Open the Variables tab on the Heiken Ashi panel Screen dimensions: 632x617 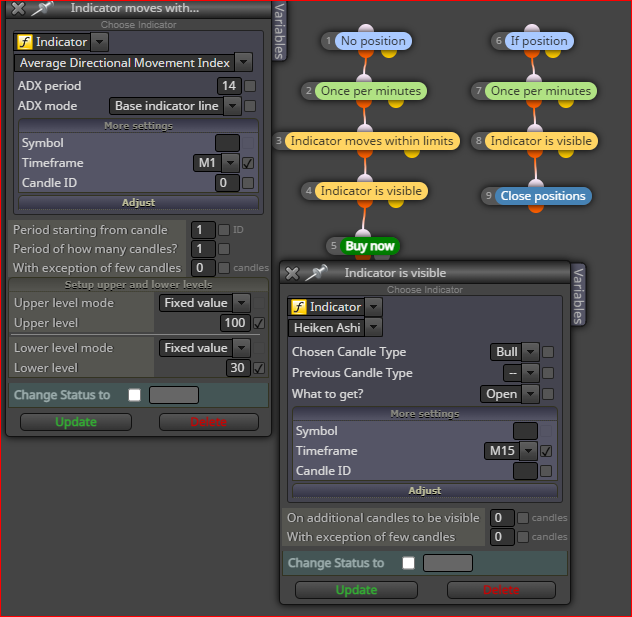point(578,295)
